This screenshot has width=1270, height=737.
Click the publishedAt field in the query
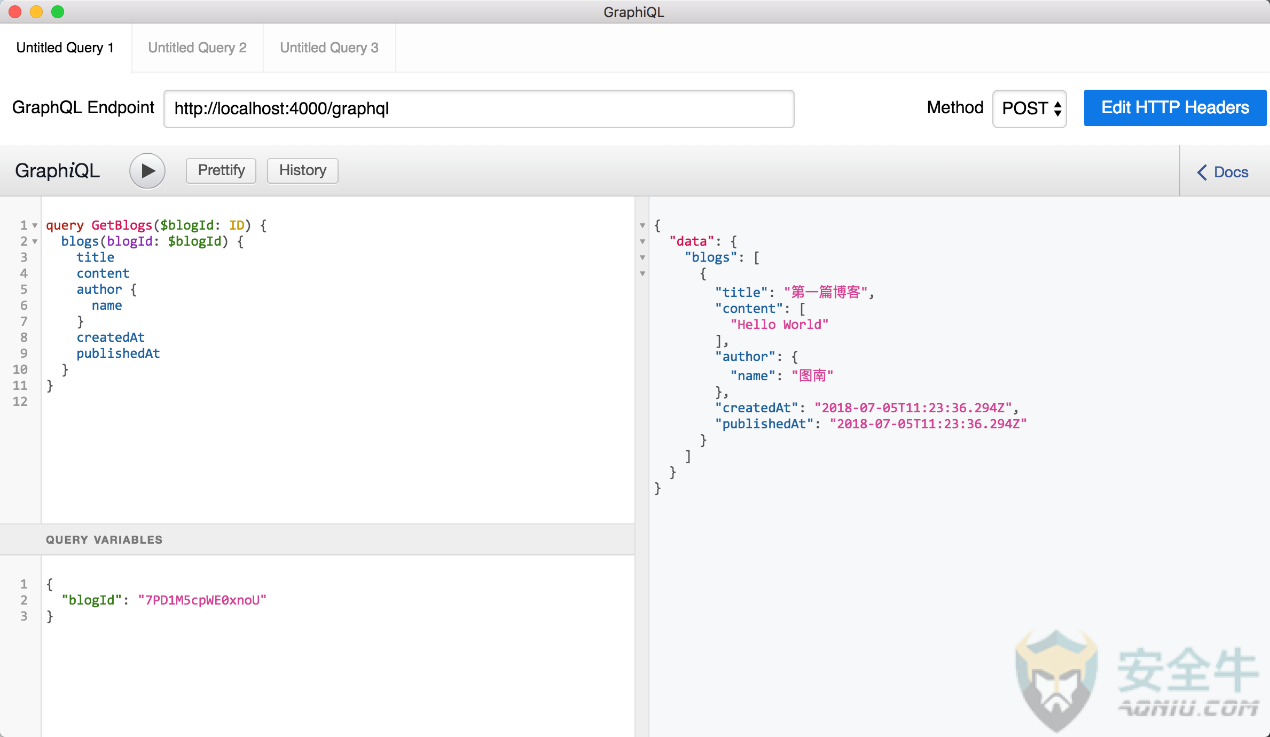118,354
